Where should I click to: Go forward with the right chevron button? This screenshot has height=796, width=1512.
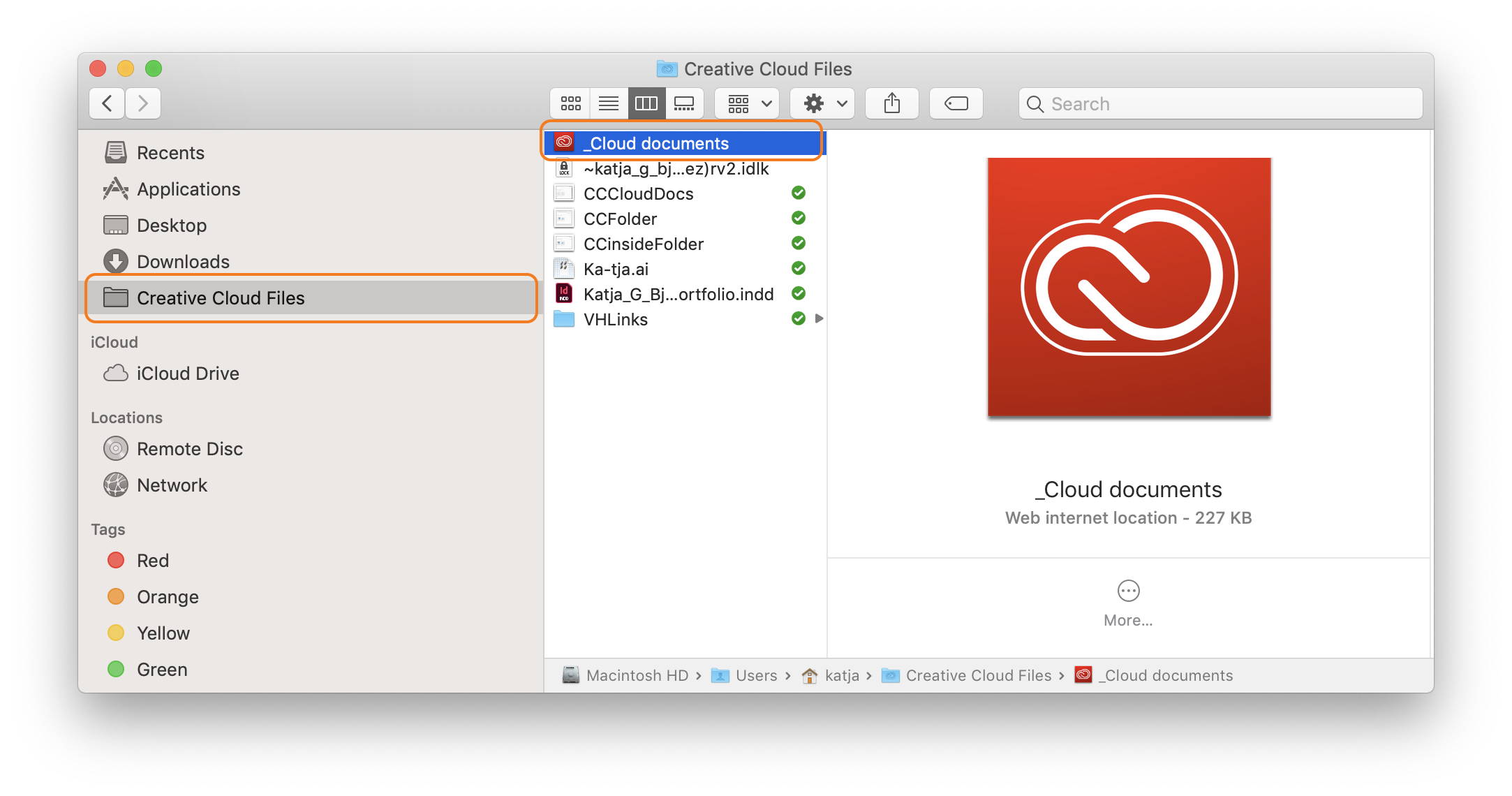pos(143,103)
